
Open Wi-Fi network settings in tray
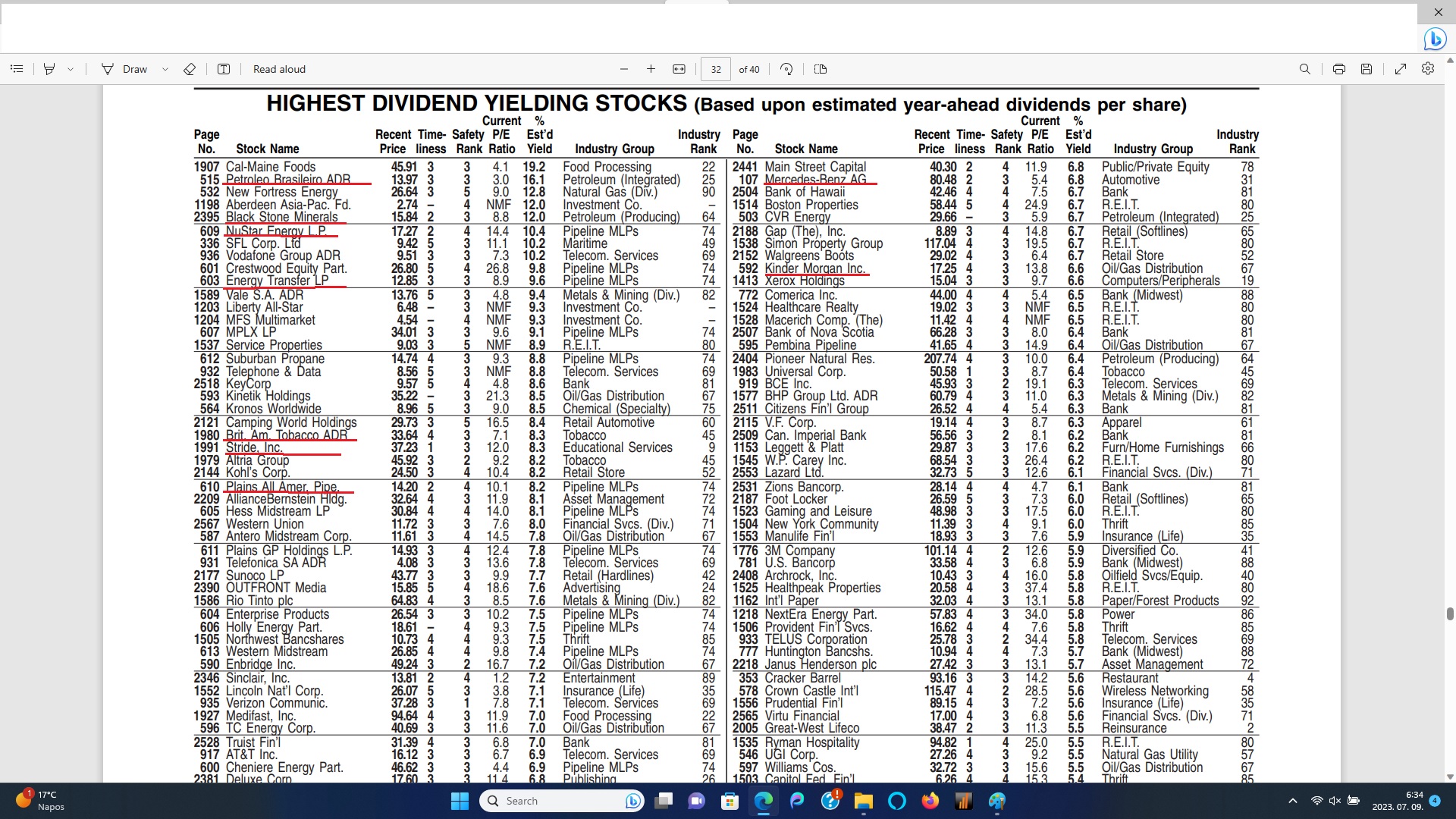coord(1317,801)
